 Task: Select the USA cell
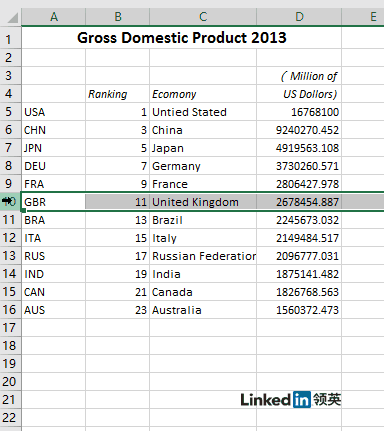click(x=54, y=112)
